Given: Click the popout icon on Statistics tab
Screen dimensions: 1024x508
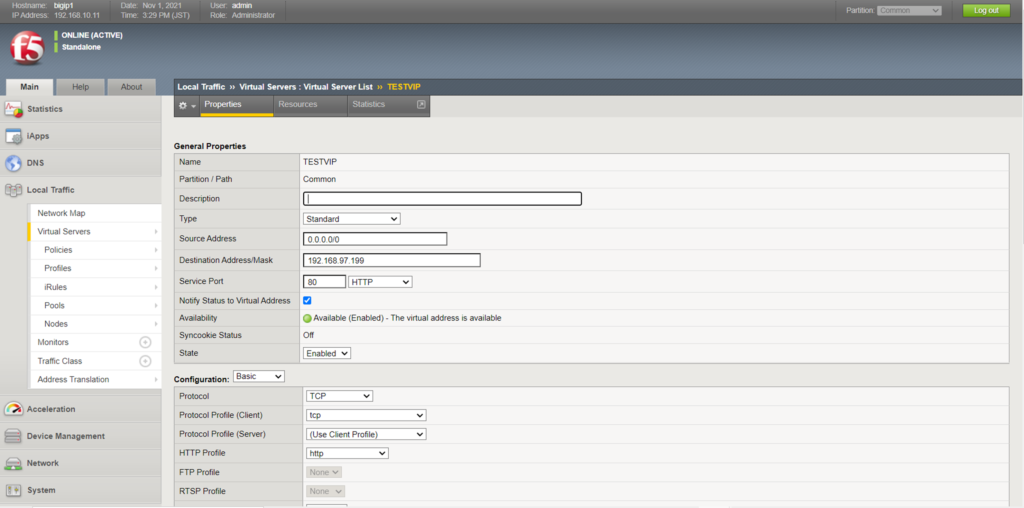Looking at the screenshot, I should click(421, 104).
